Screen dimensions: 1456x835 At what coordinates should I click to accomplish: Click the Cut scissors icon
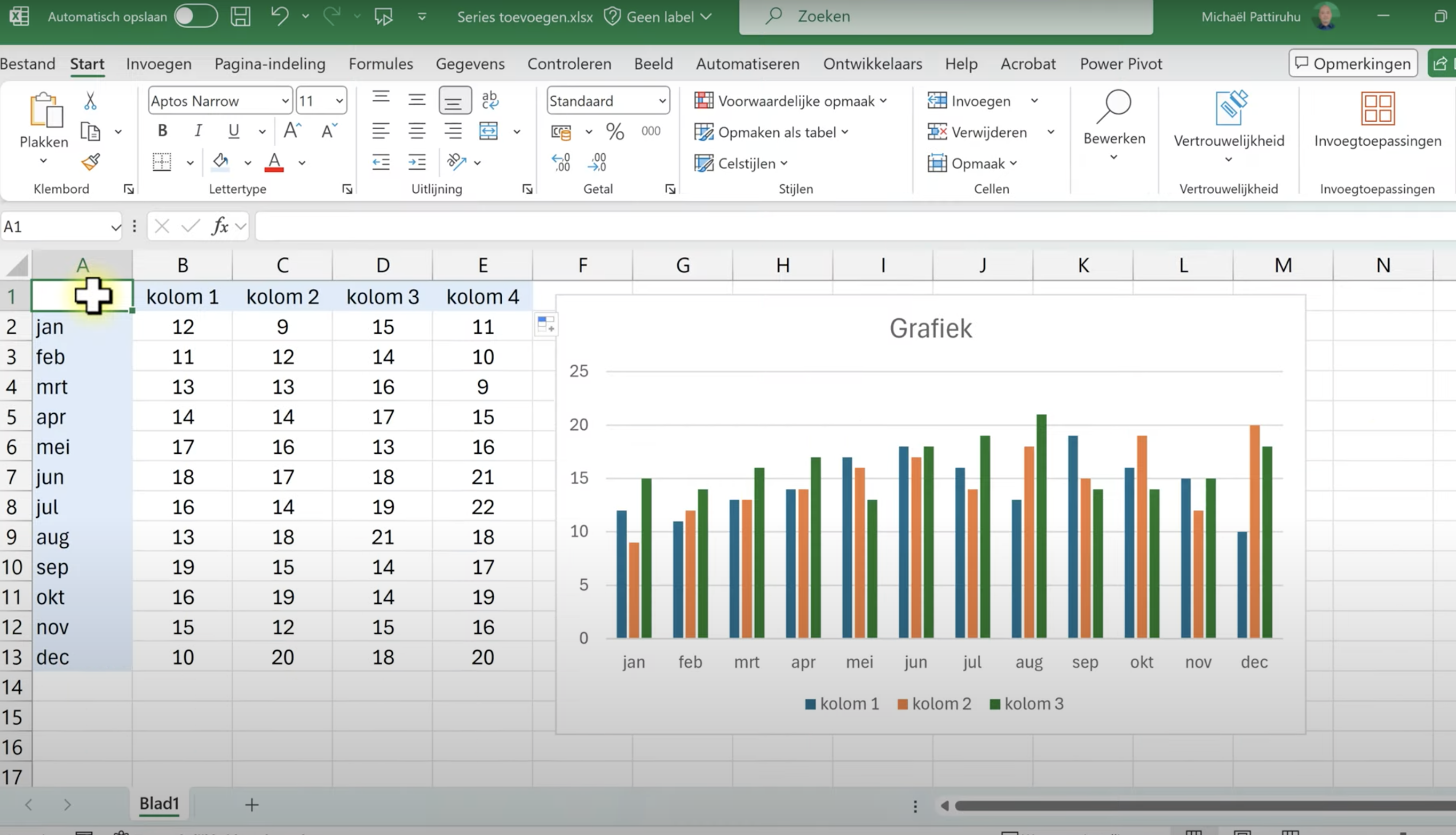tap(90, 100)
